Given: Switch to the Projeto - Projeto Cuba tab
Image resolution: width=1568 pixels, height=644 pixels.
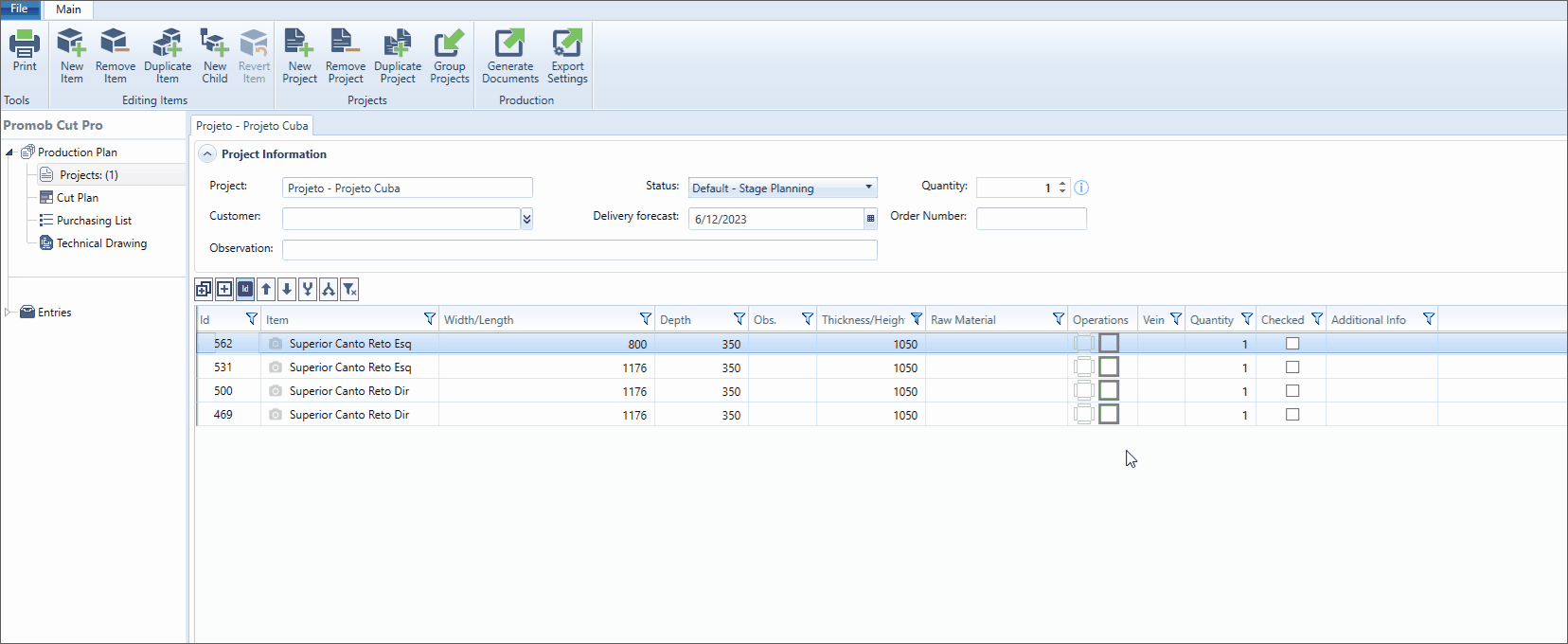Looking at the screenshot, I should pyautogui.click(x=252, y=126).
